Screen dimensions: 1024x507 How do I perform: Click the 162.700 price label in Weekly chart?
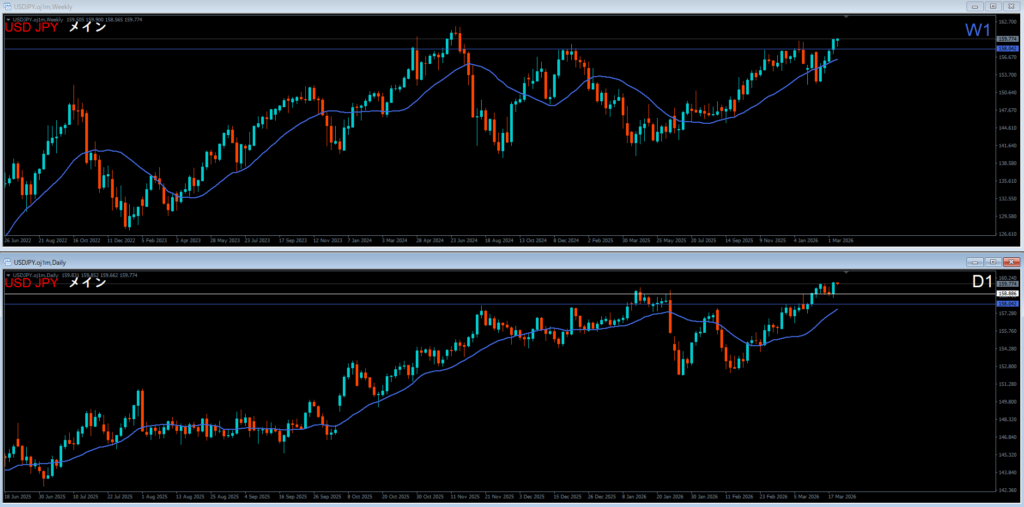click(x=1008, y=22)
